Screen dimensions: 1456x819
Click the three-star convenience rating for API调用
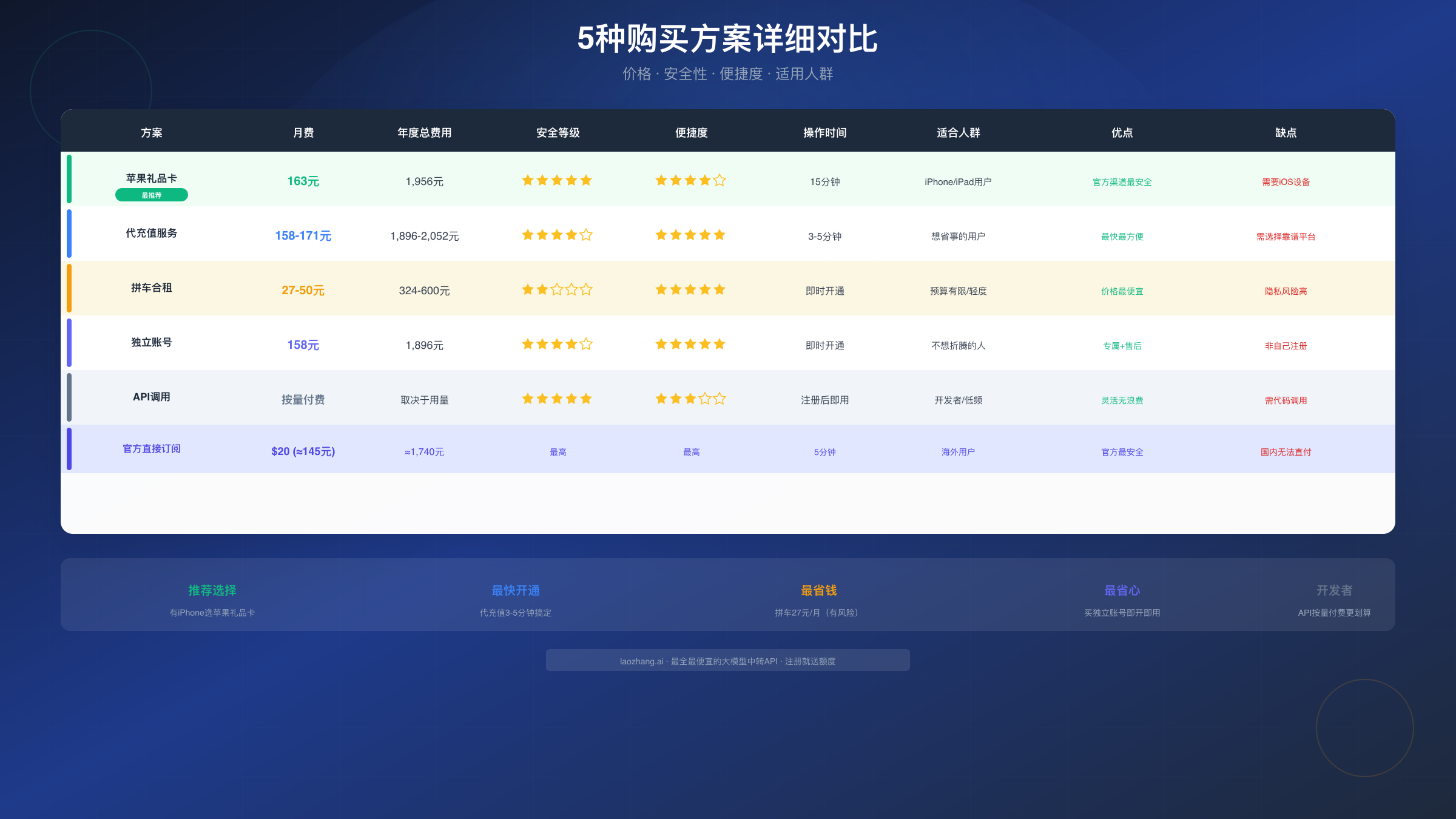point(690,399)
